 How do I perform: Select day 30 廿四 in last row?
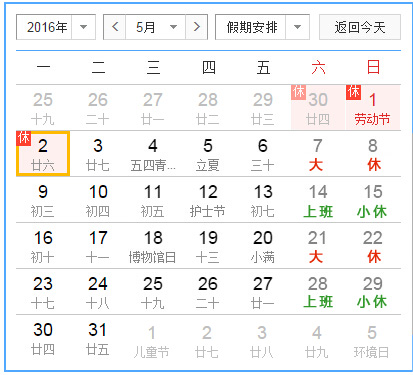43,338
